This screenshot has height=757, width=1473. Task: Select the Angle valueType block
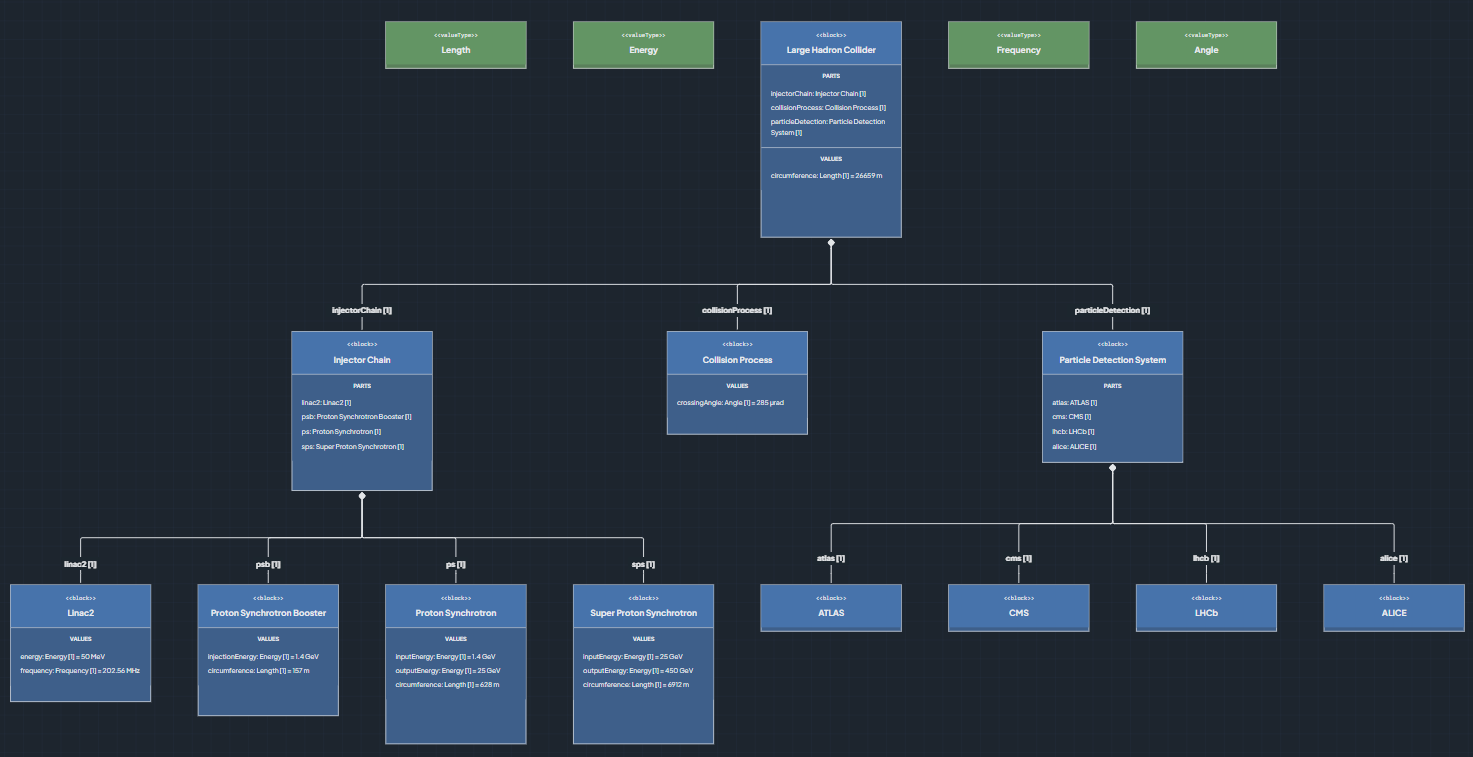point(1206,45)
